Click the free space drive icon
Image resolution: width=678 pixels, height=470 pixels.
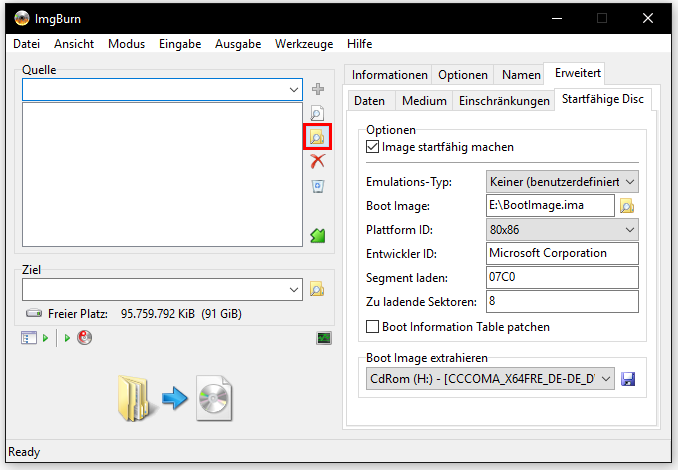pos(34,313)
